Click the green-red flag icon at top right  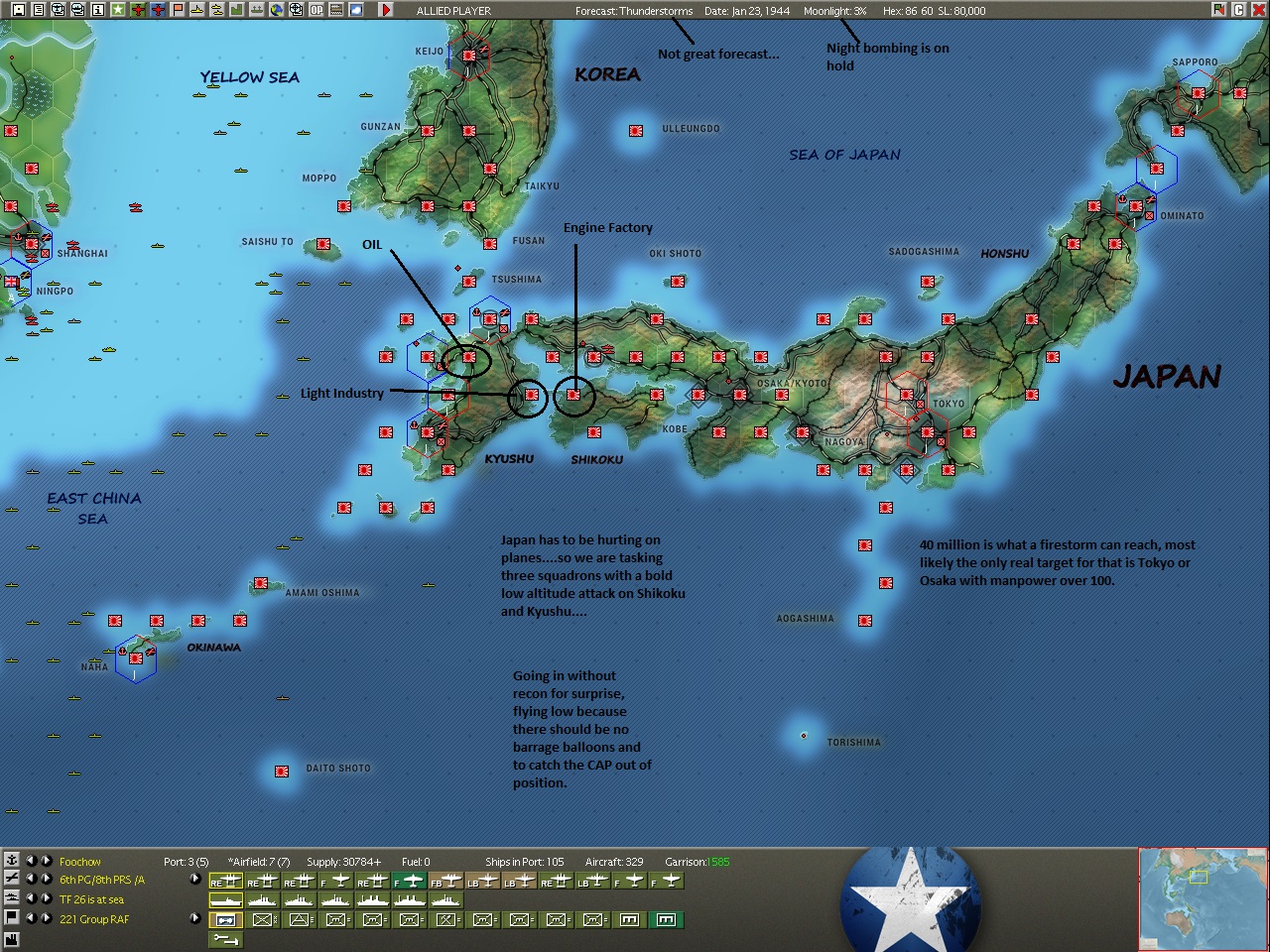(x=1218, y=10)
